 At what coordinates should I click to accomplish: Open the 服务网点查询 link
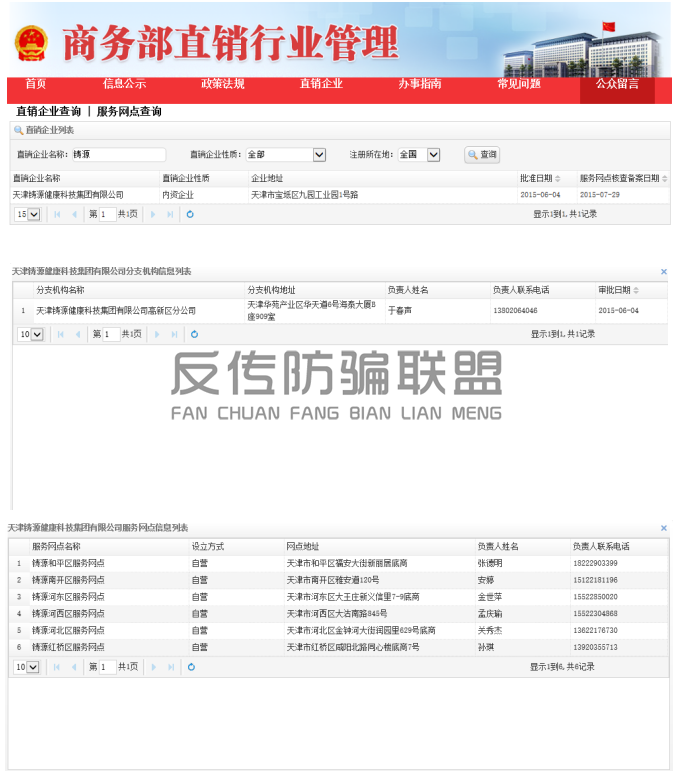click(129, 112)
